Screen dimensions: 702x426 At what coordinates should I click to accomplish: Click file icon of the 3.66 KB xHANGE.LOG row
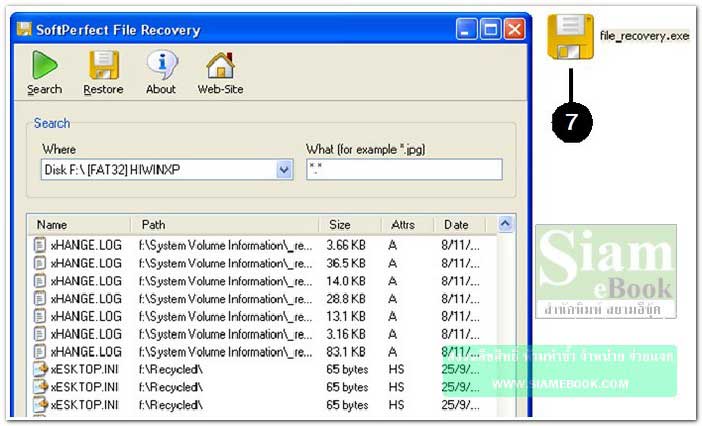click(x=40, y=245)
